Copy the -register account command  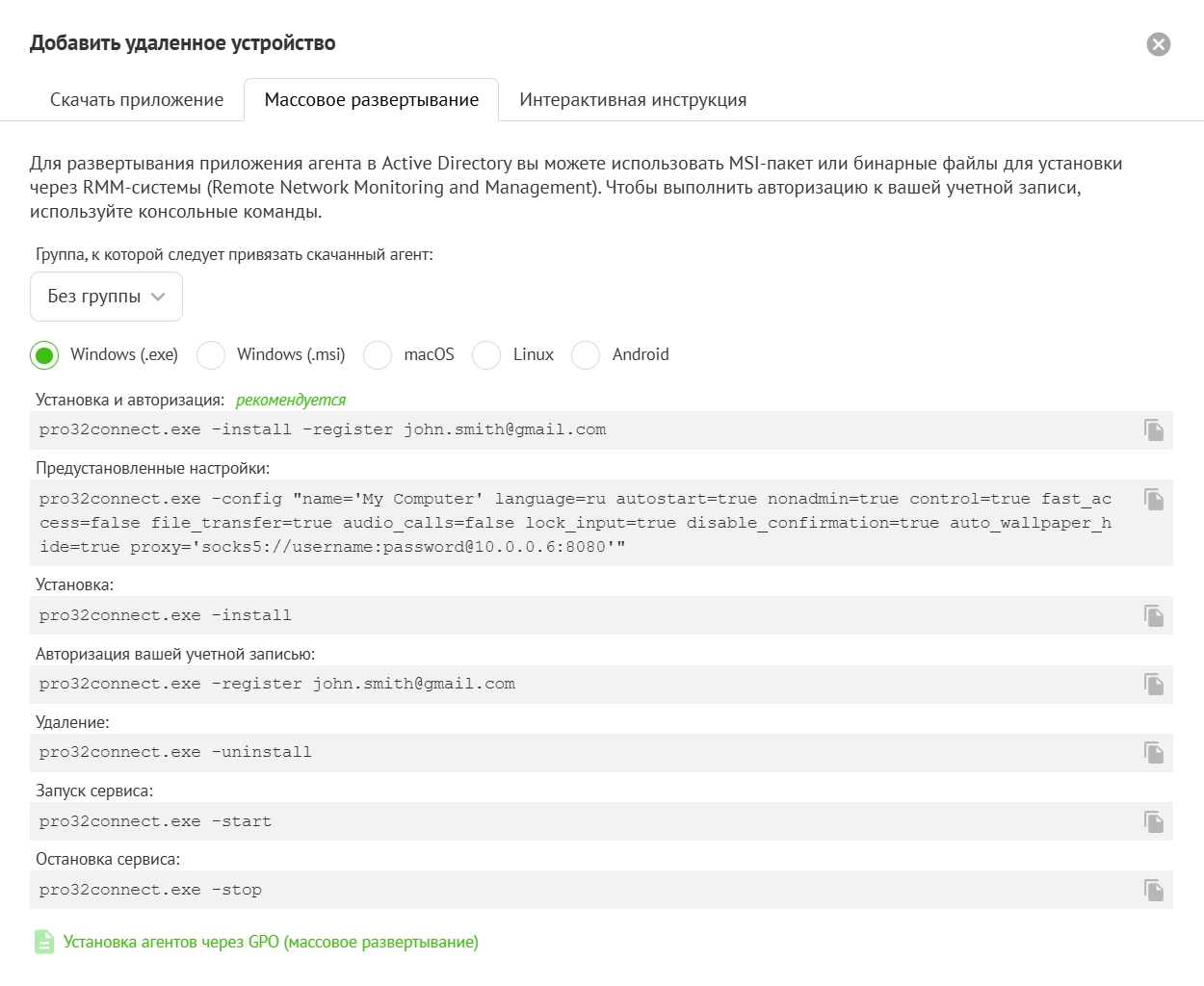(1153, 685)
